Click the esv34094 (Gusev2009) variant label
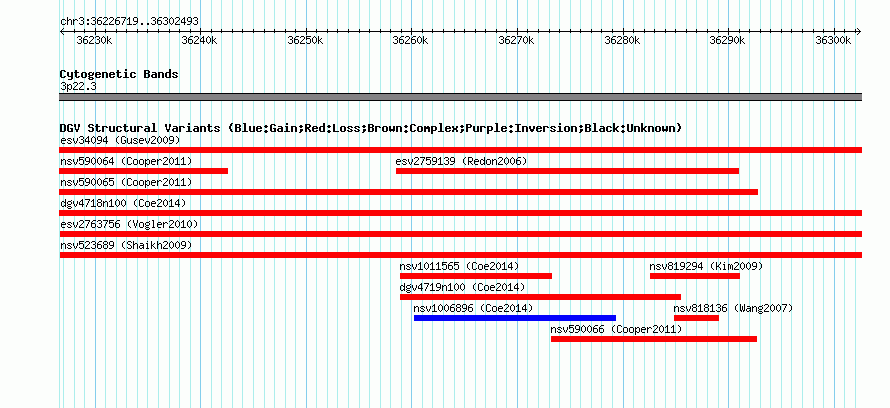 click(120, 140)
